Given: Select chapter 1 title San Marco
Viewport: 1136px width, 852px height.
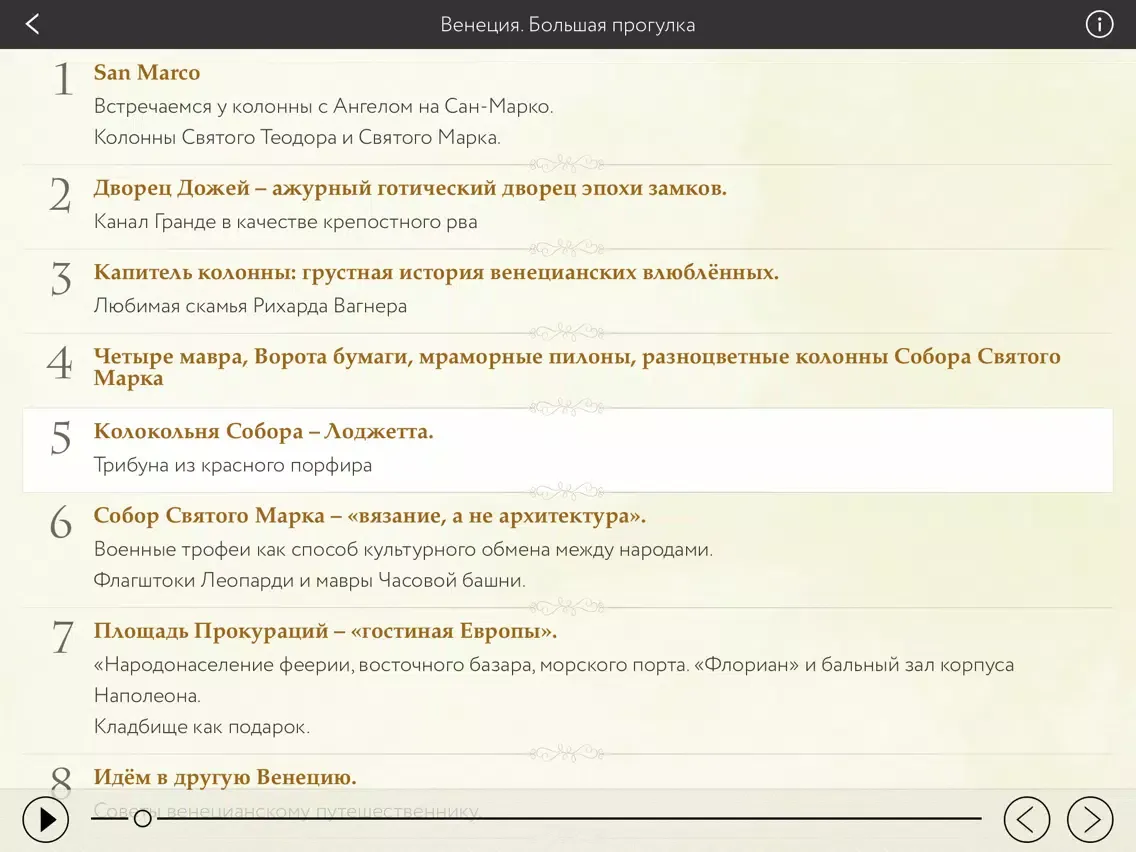Looking at the screenshot, I should point(146,72).
